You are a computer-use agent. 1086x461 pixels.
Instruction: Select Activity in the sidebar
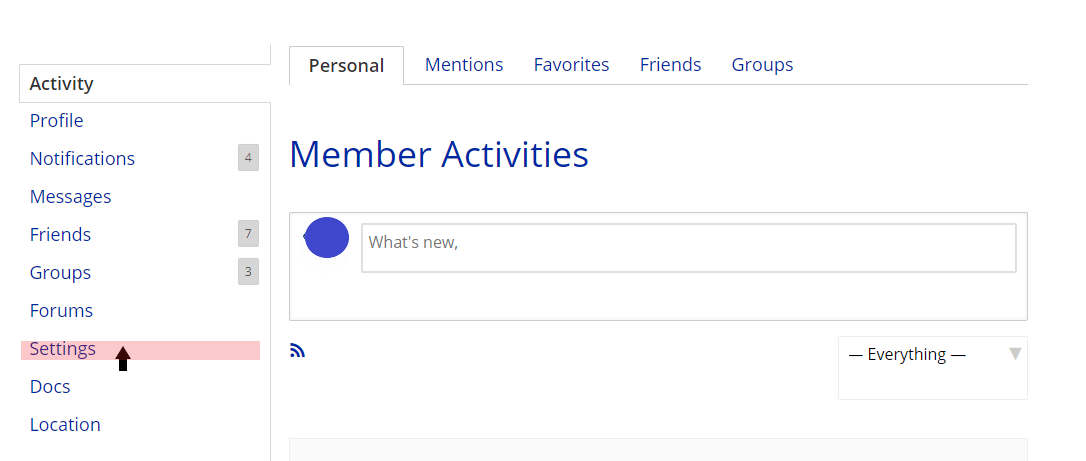click(x=62, y=84)
